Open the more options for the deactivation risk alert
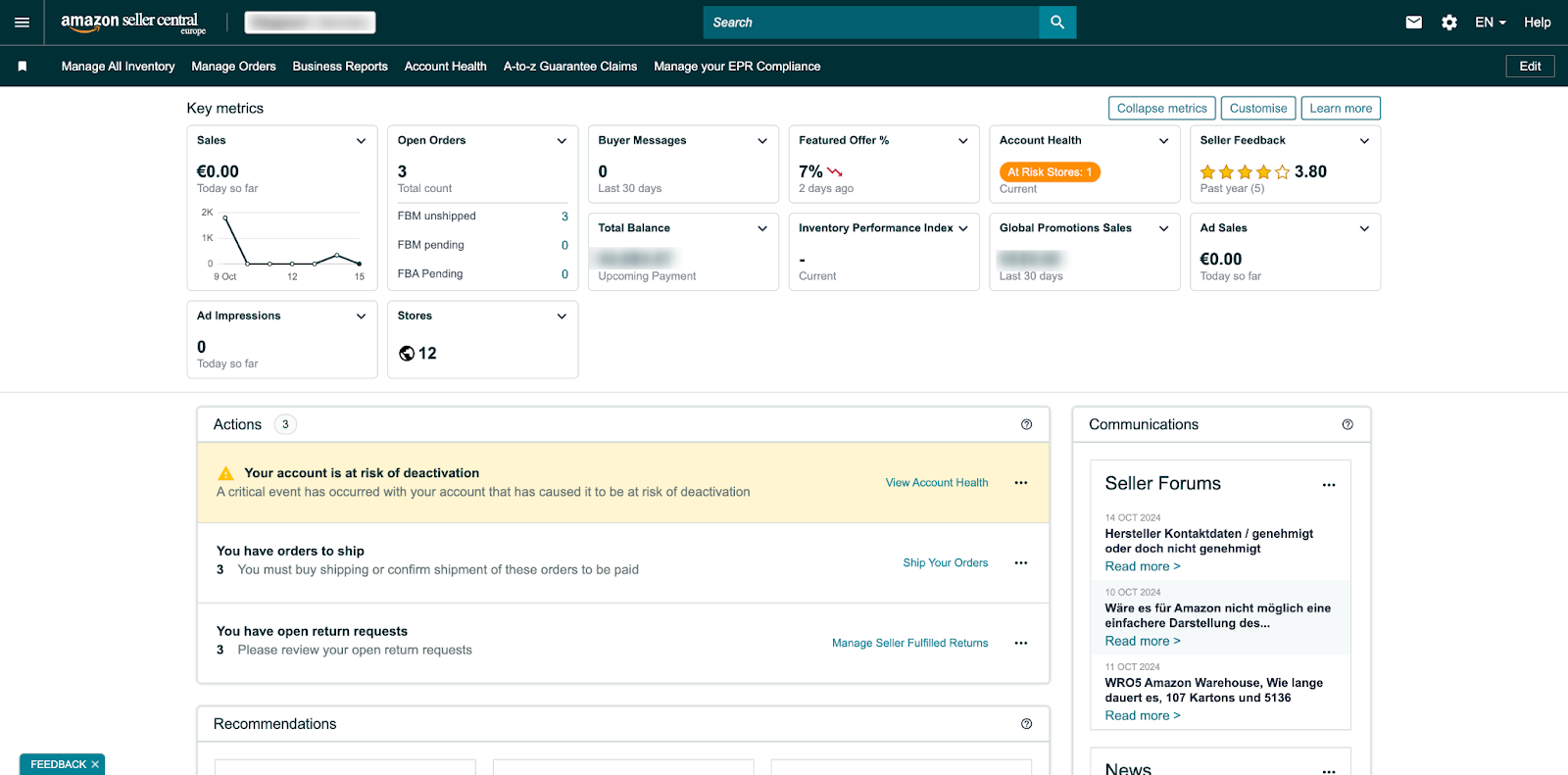Screen dimensions: 1568x775 coord(1021,483)
